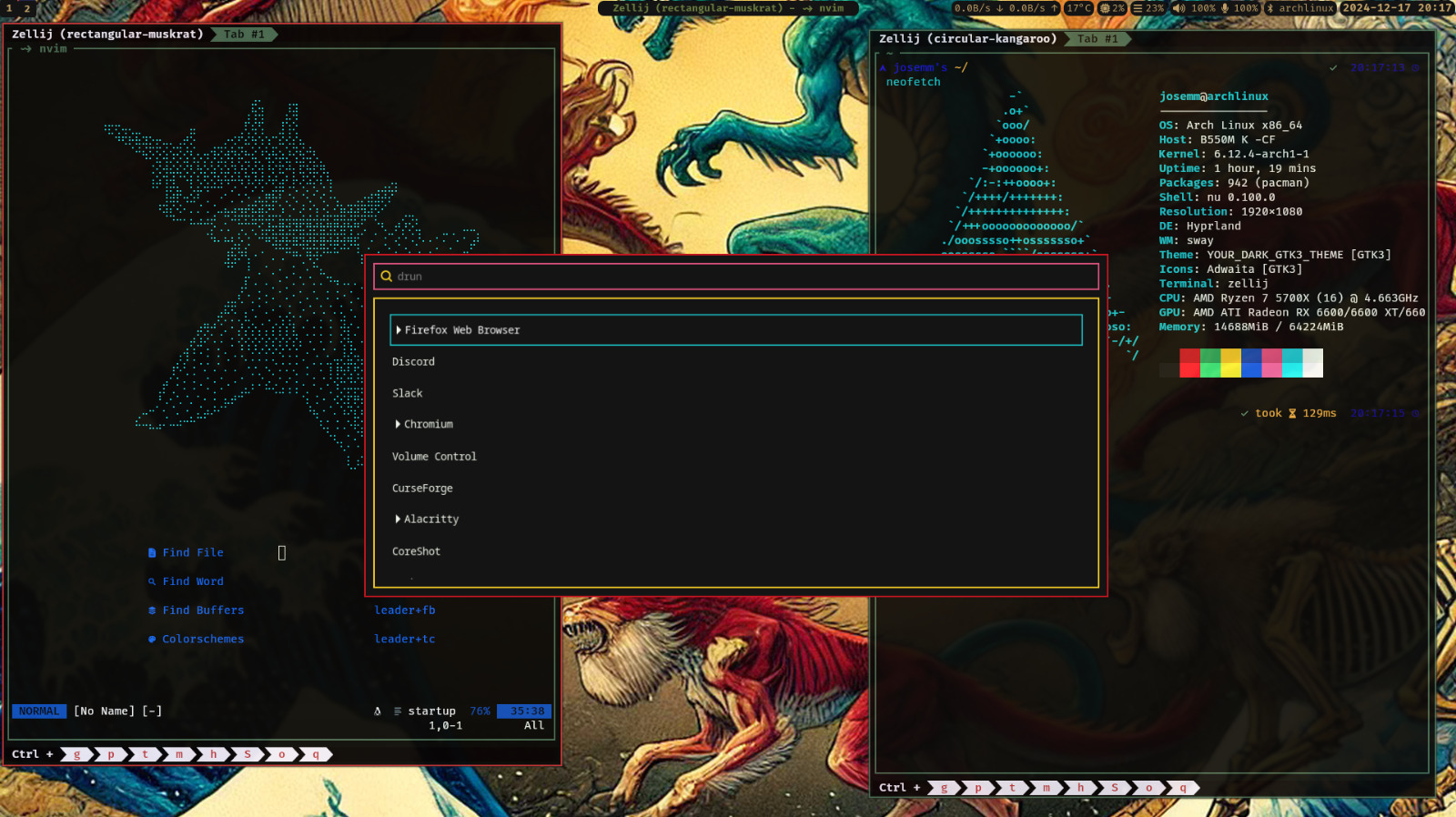This screenshot has height=817, width=1456.
Task: Launch Discord from the app list
Action: pyautogui.click(x=413, y=362)
